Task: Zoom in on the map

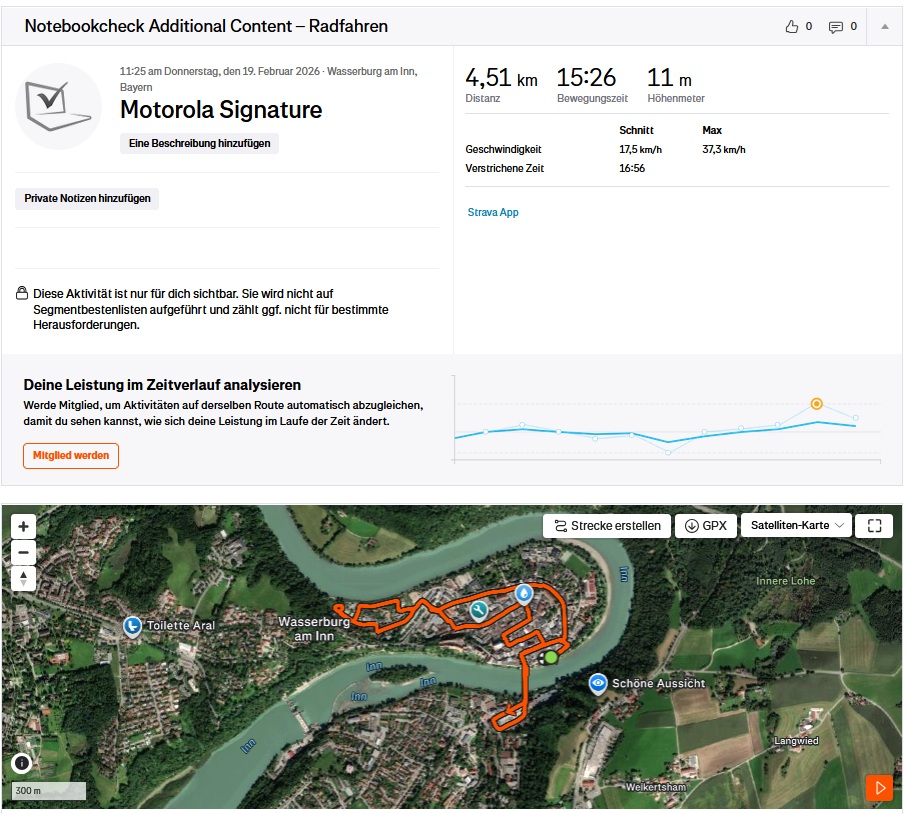Action: pyautogui.click(x=24, y=526)
